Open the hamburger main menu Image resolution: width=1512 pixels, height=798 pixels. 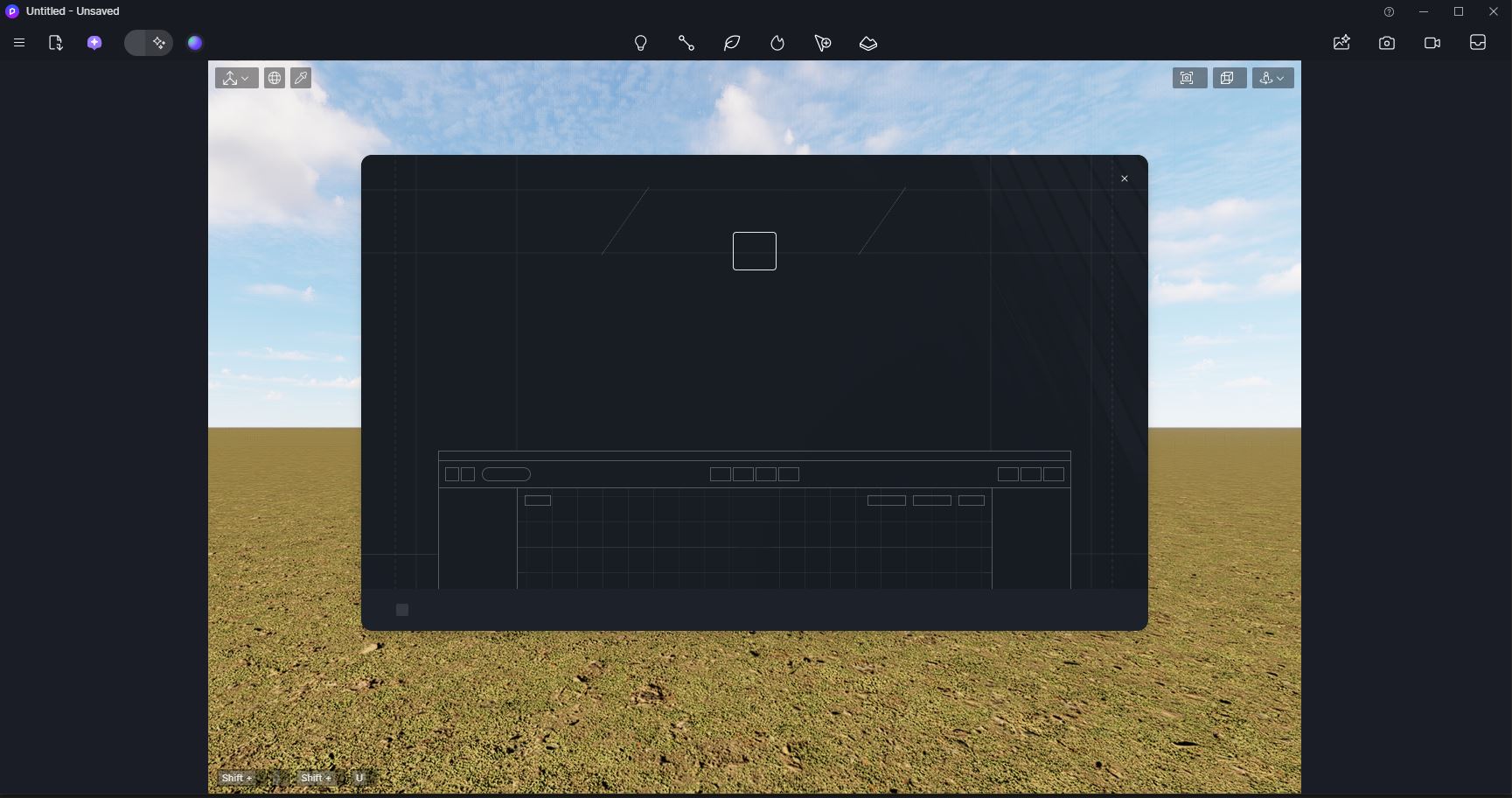point(19,43)
